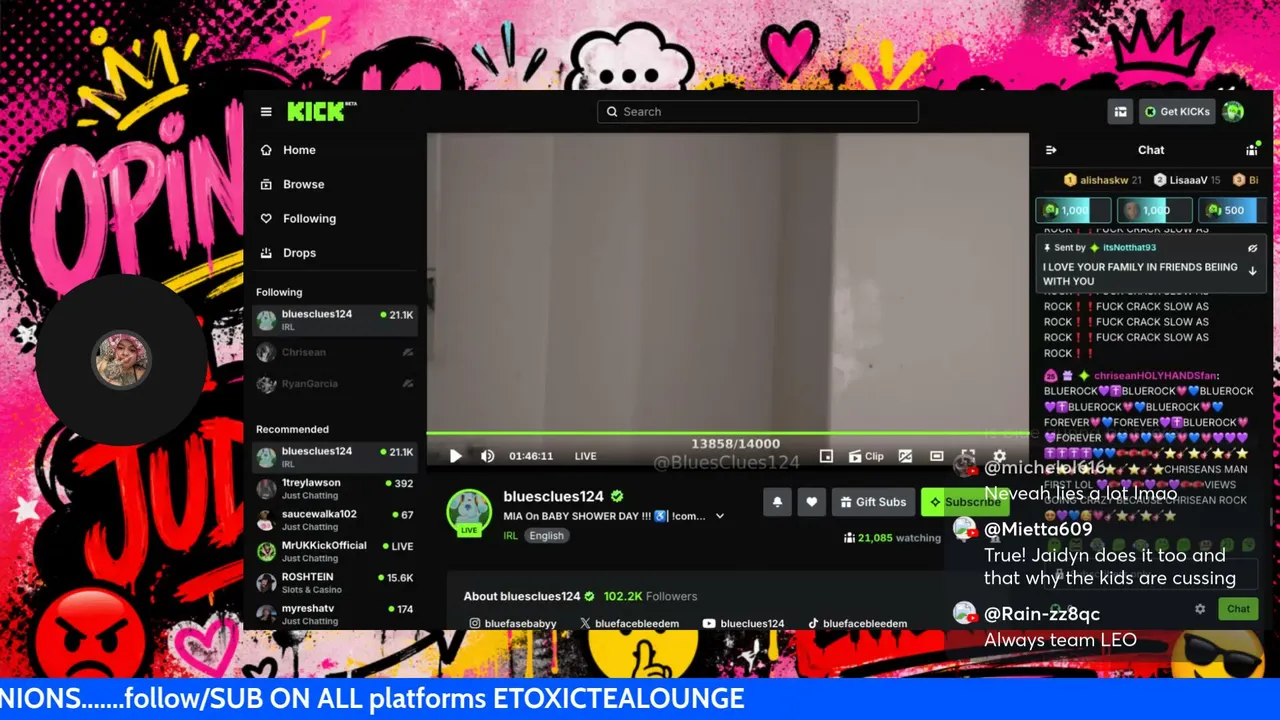Click the 102.2K Followers count
1280x720 pixels.
click(650, 596)
